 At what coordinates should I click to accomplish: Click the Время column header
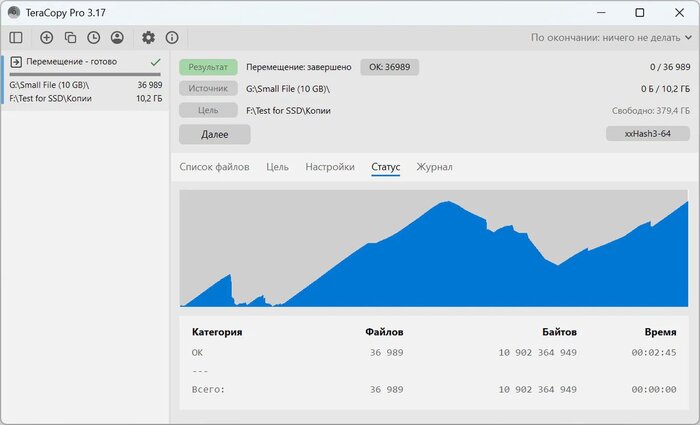660,332
